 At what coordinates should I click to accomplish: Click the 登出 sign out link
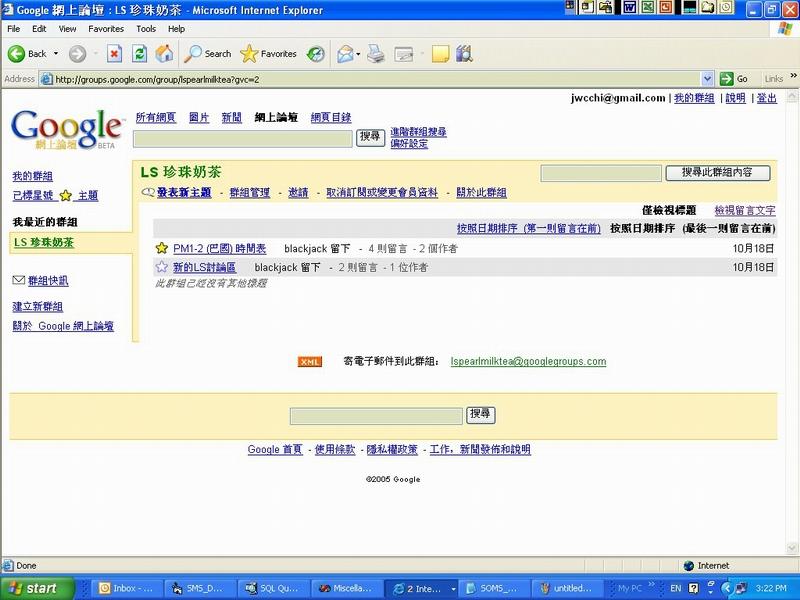point(766,98)
